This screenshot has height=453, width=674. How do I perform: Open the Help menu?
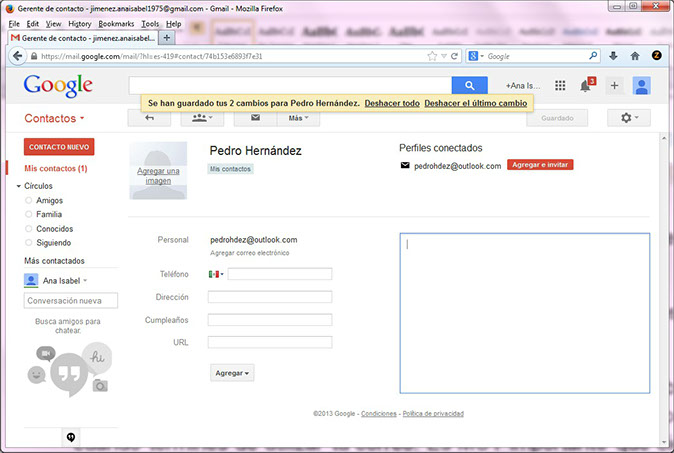(x=174, y=24)
